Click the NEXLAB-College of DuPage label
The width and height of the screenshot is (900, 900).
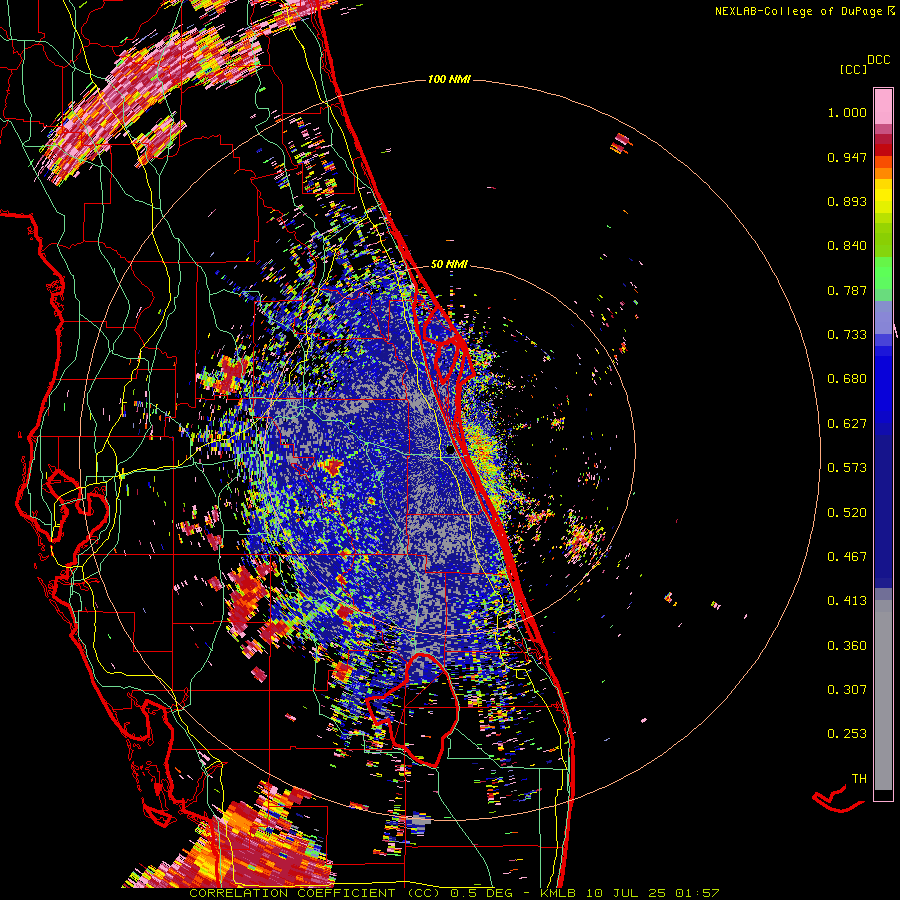coord(798,11)
